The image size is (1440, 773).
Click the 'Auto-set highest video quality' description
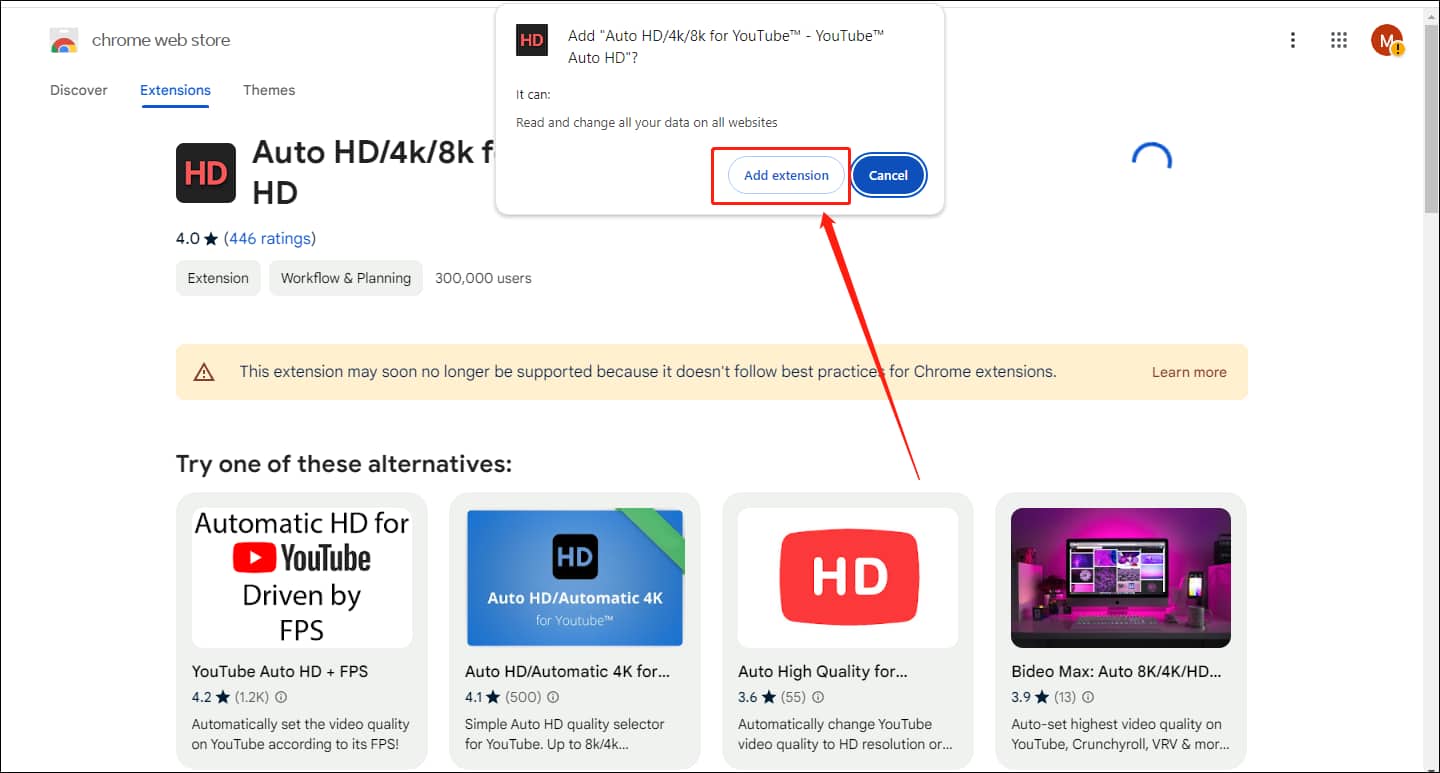(1120, 734)
